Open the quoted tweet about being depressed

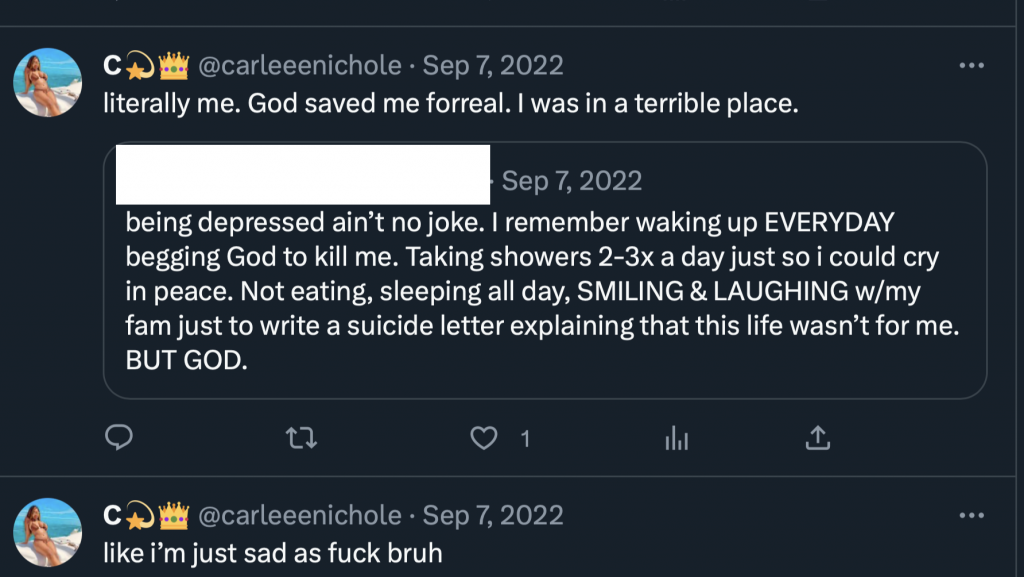[540, 290]
